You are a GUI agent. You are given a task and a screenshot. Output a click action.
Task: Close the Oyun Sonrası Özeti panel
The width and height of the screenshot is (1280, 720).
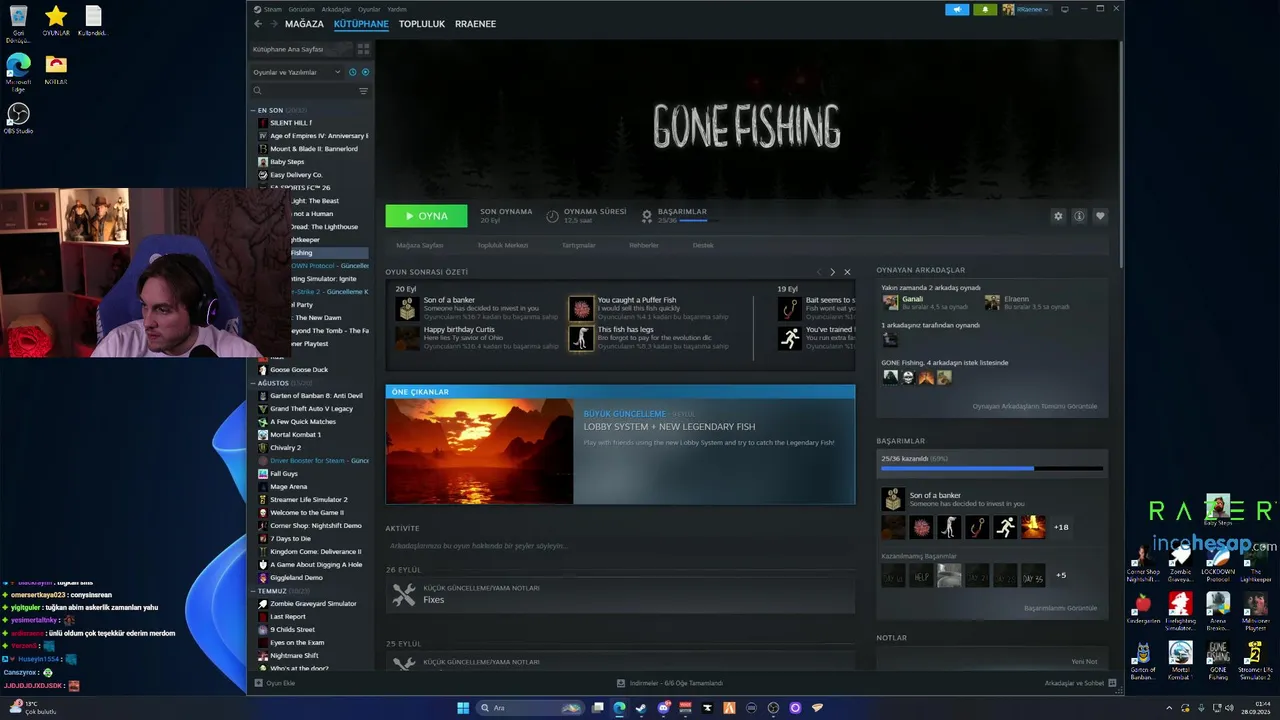tap(847, 272)
